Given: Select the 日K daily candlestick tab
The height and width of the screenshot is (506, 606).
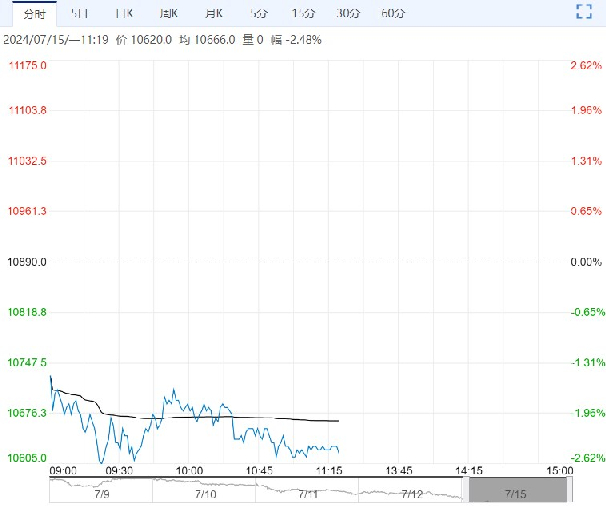Looking at the screenshot, I should pos(123,13).
